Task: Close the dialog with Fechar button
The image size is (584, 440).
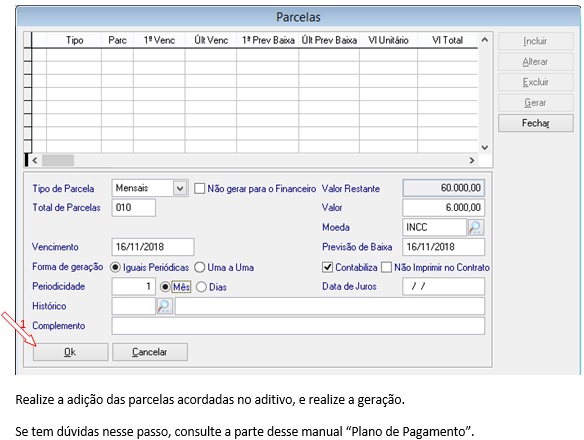Action: (536, 123)
